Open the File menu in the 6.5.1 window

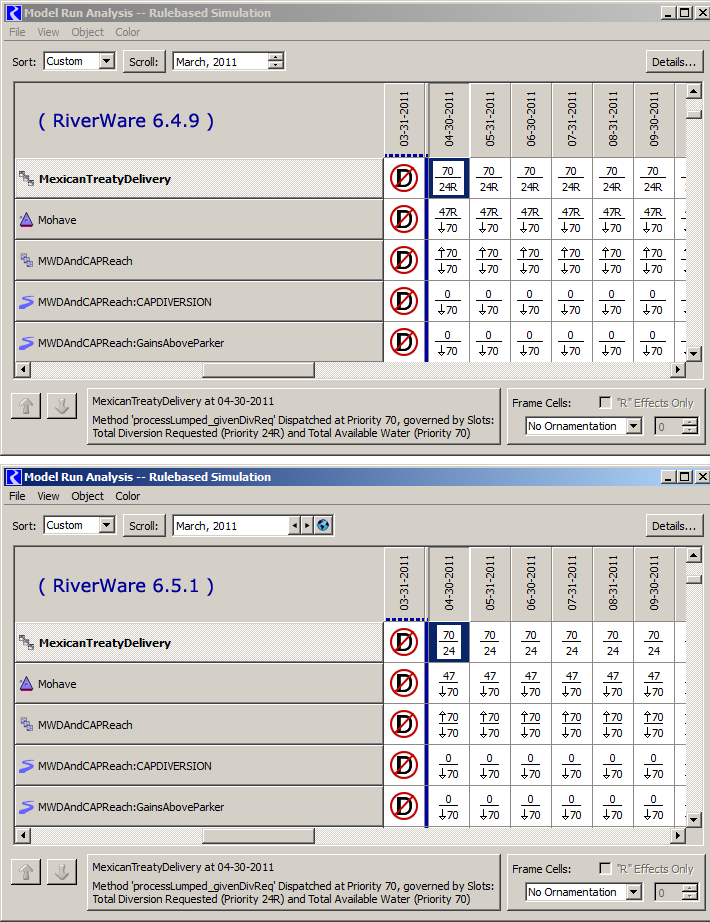(x=17, y=496)
